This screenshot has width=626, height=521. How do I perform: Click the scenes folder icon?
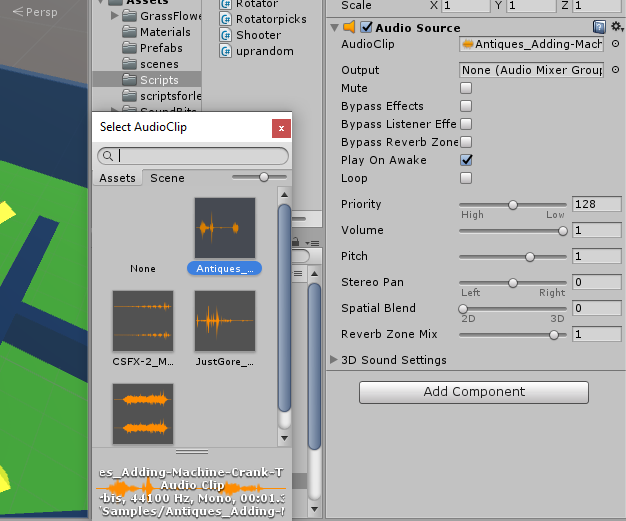click(129, 63)
